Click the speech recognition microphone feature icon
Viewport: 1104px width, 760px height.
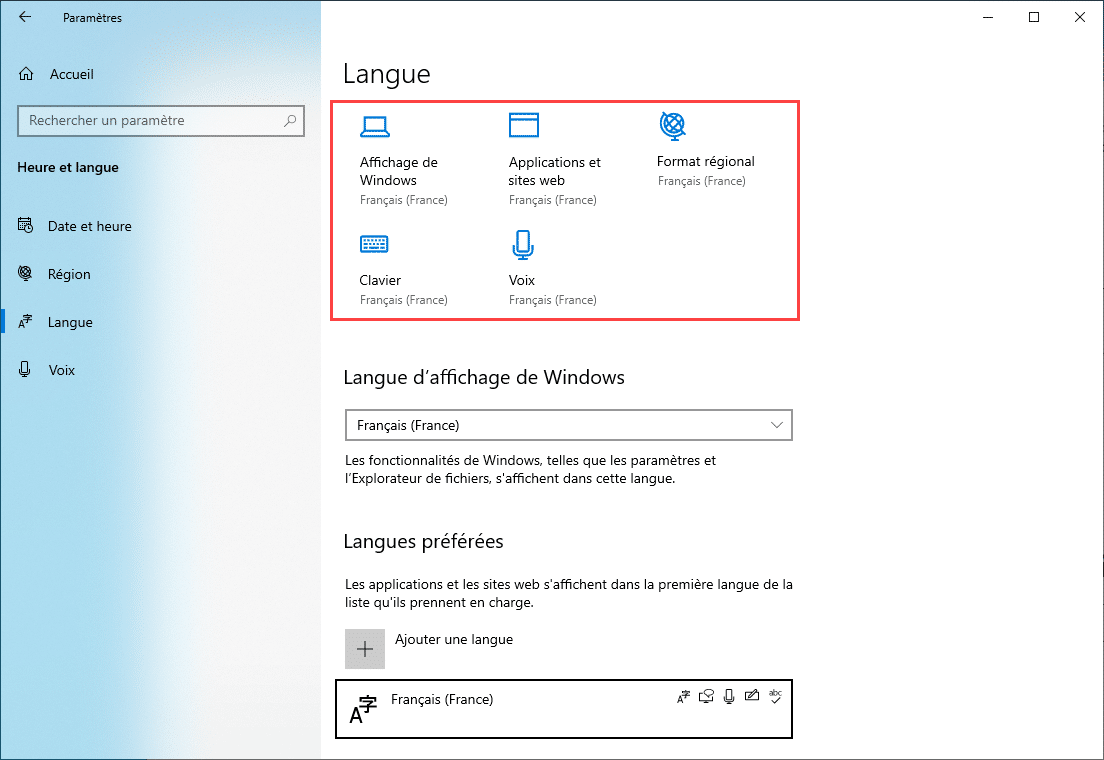tap(729, 697)
